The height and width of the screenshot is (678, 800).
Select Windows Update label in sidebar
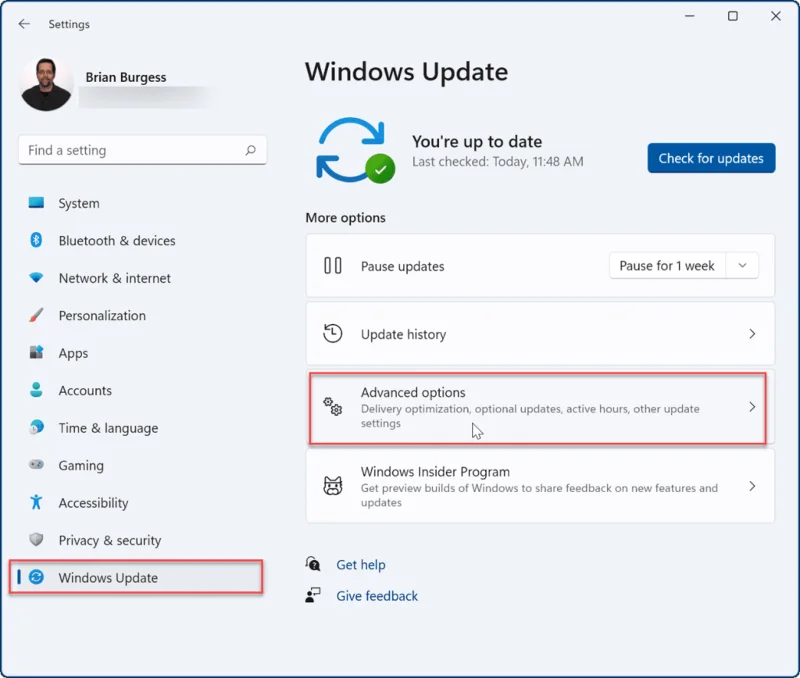coord(108,577)
